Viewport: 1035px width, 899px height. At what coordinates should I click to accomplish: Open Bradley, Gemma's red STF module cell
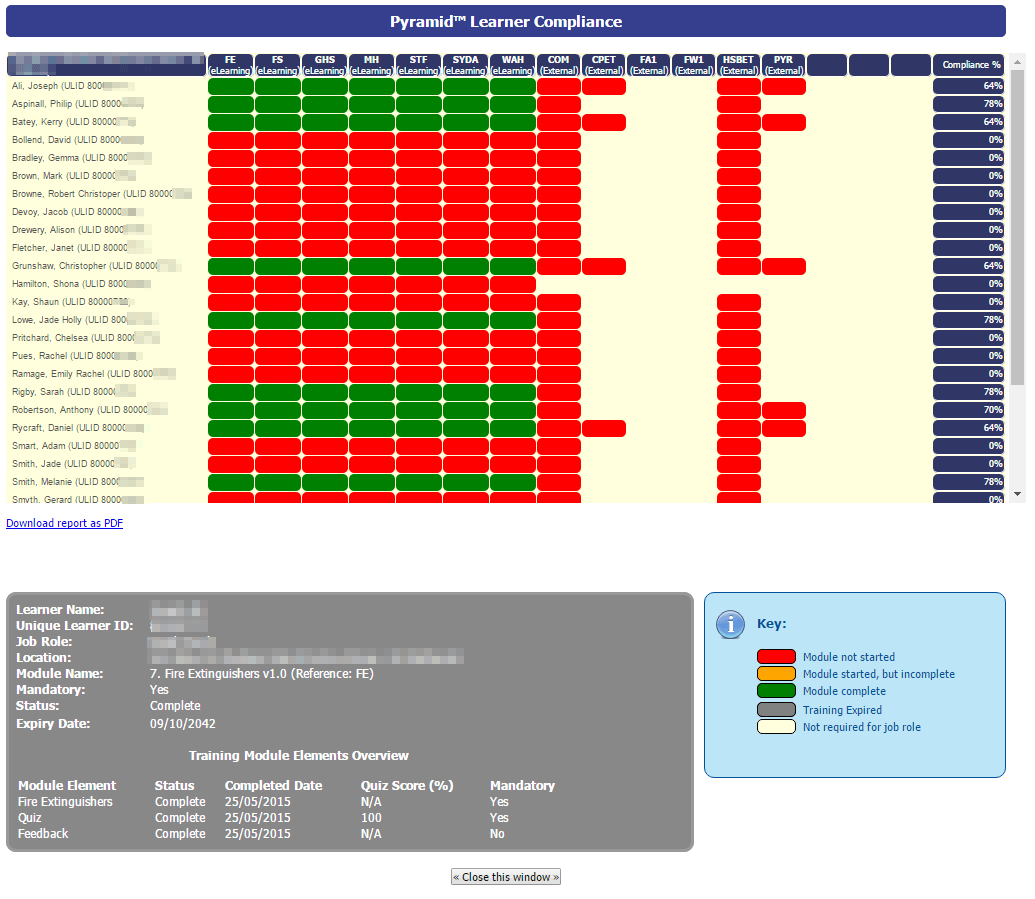(419, 158)
